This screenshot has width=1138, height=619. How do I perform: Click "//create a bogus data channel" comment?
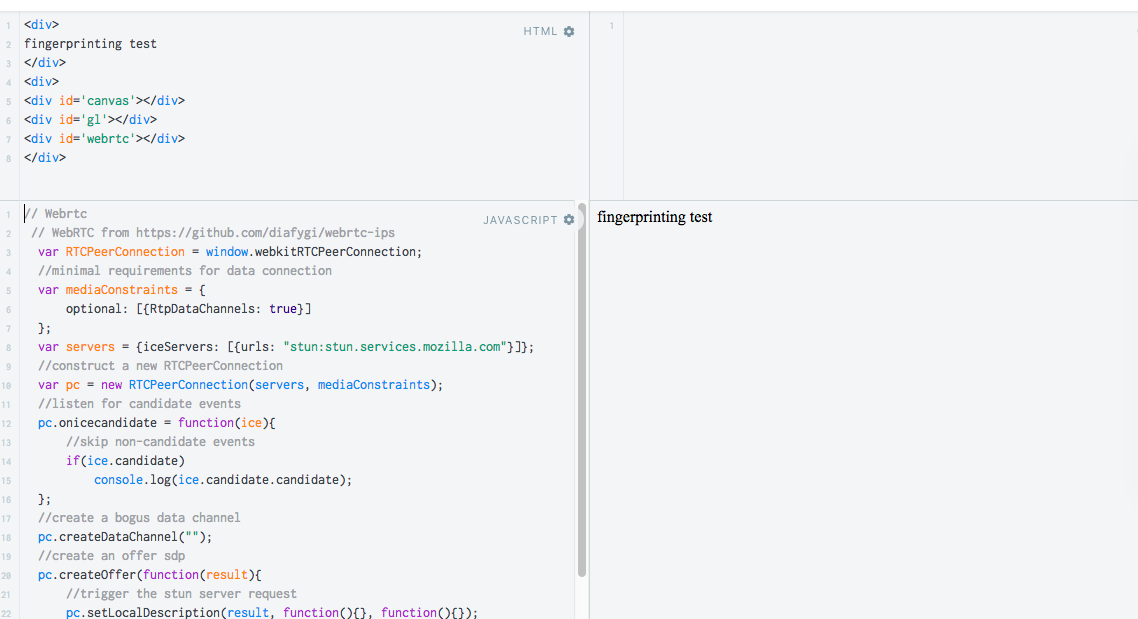pyautogui.click(x=139, y=518)
